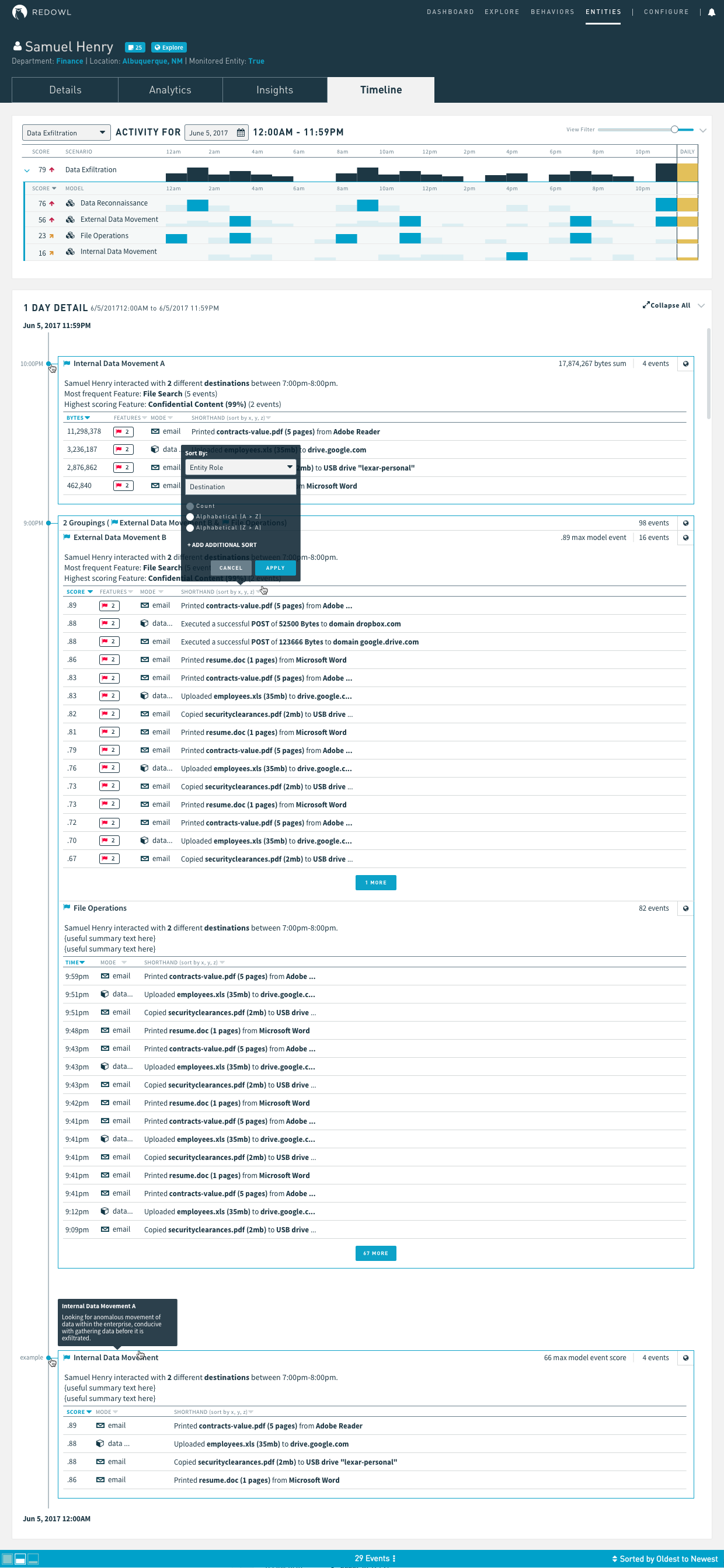This screenshot has width=724, height=1568.
Task: Open the 25 comments badge
Action: coord(134,47)
